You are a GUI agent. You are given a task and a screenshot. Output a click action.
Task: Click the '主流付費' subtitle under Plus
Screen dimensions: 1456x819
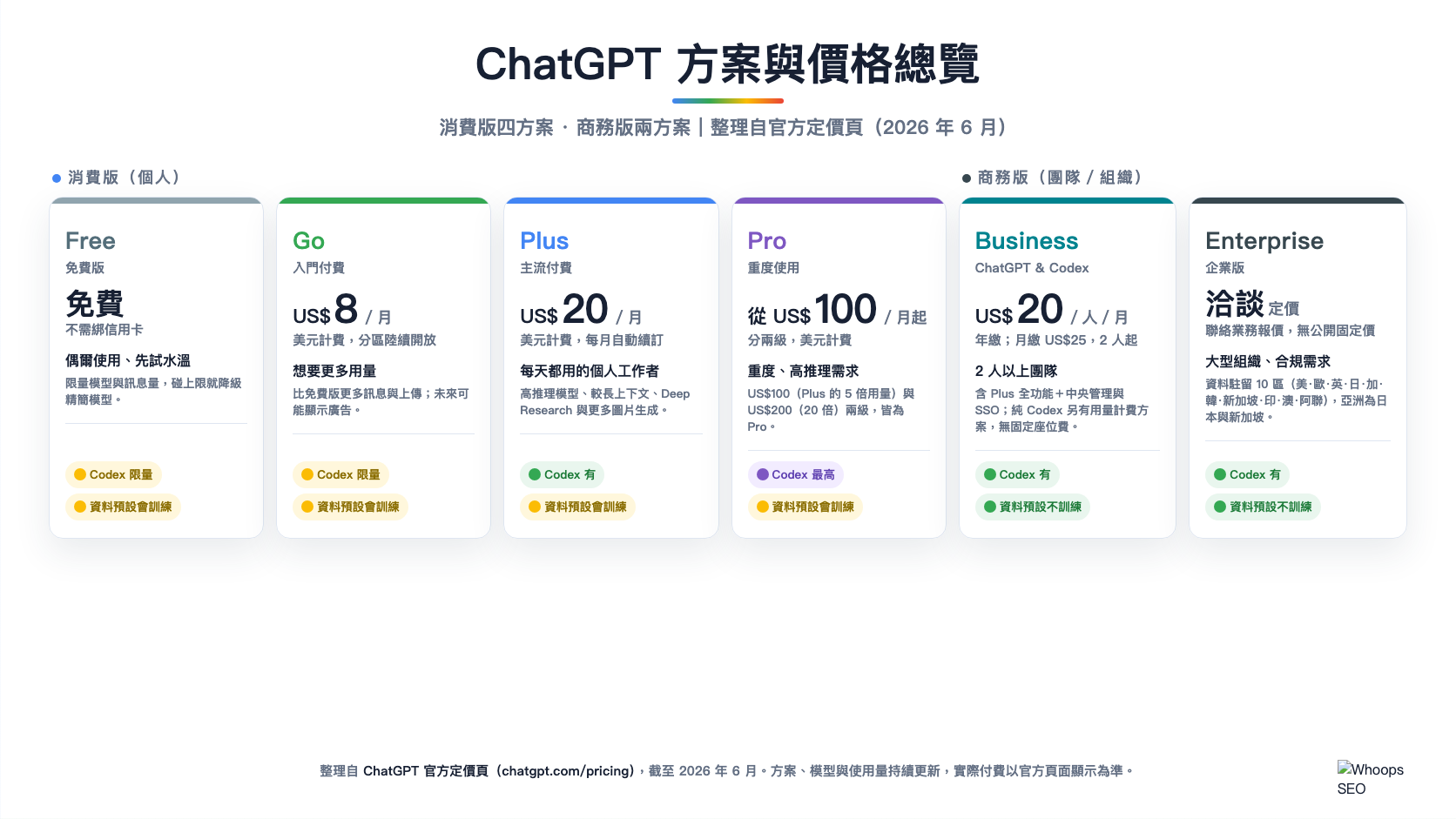point(546,268)
